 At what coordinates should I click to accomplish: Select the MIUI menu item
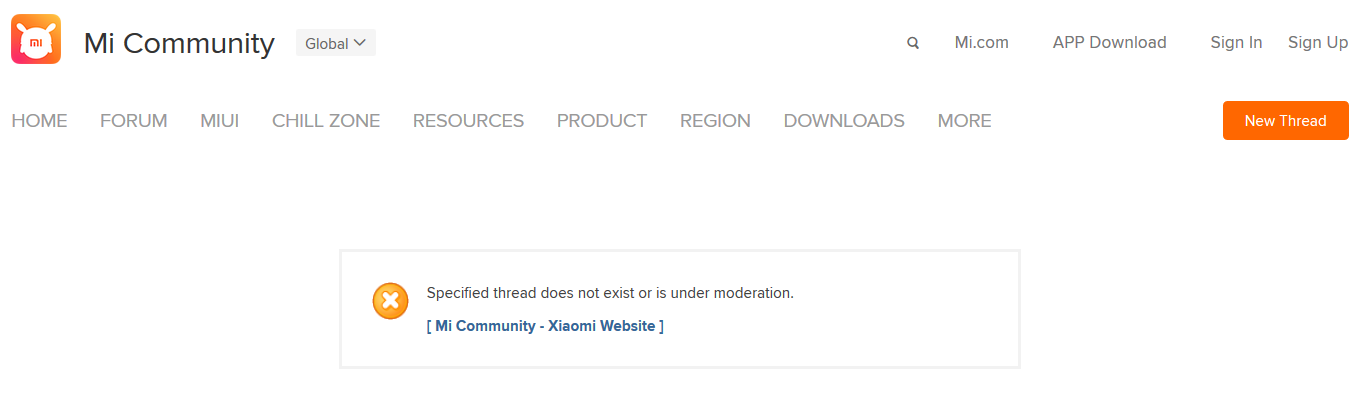coord(220,121)
